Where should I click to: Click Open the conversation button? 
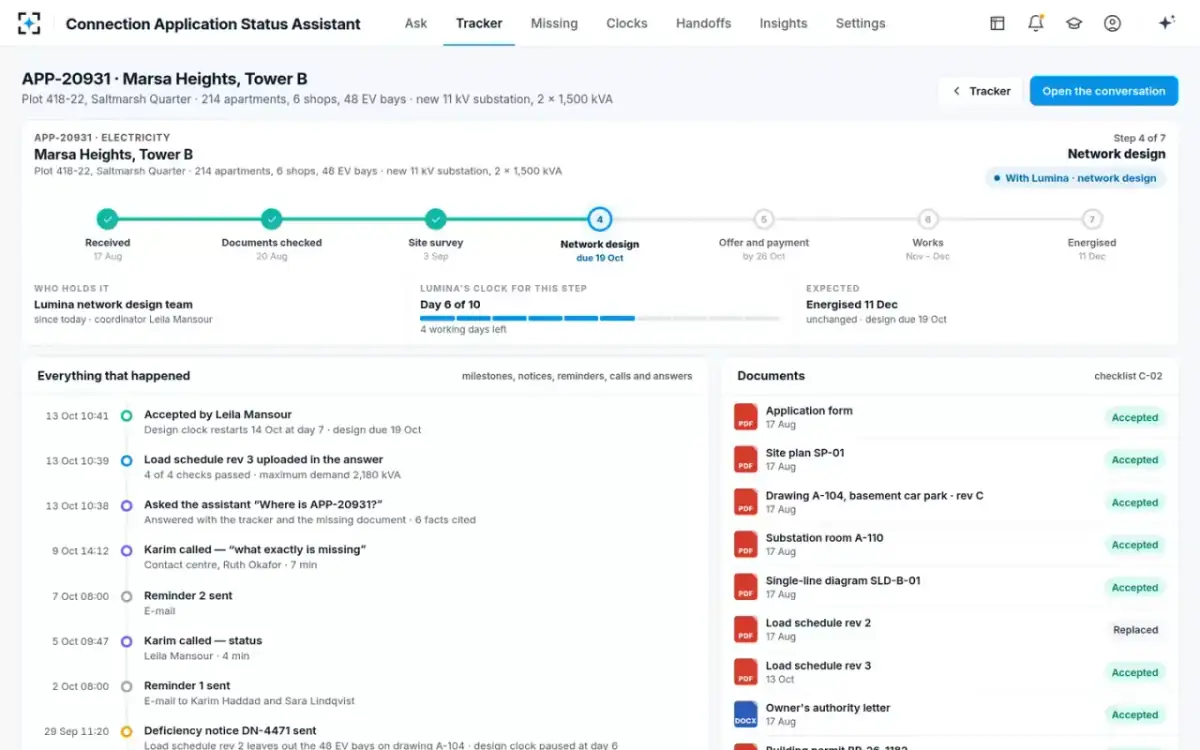[1104, 91]
